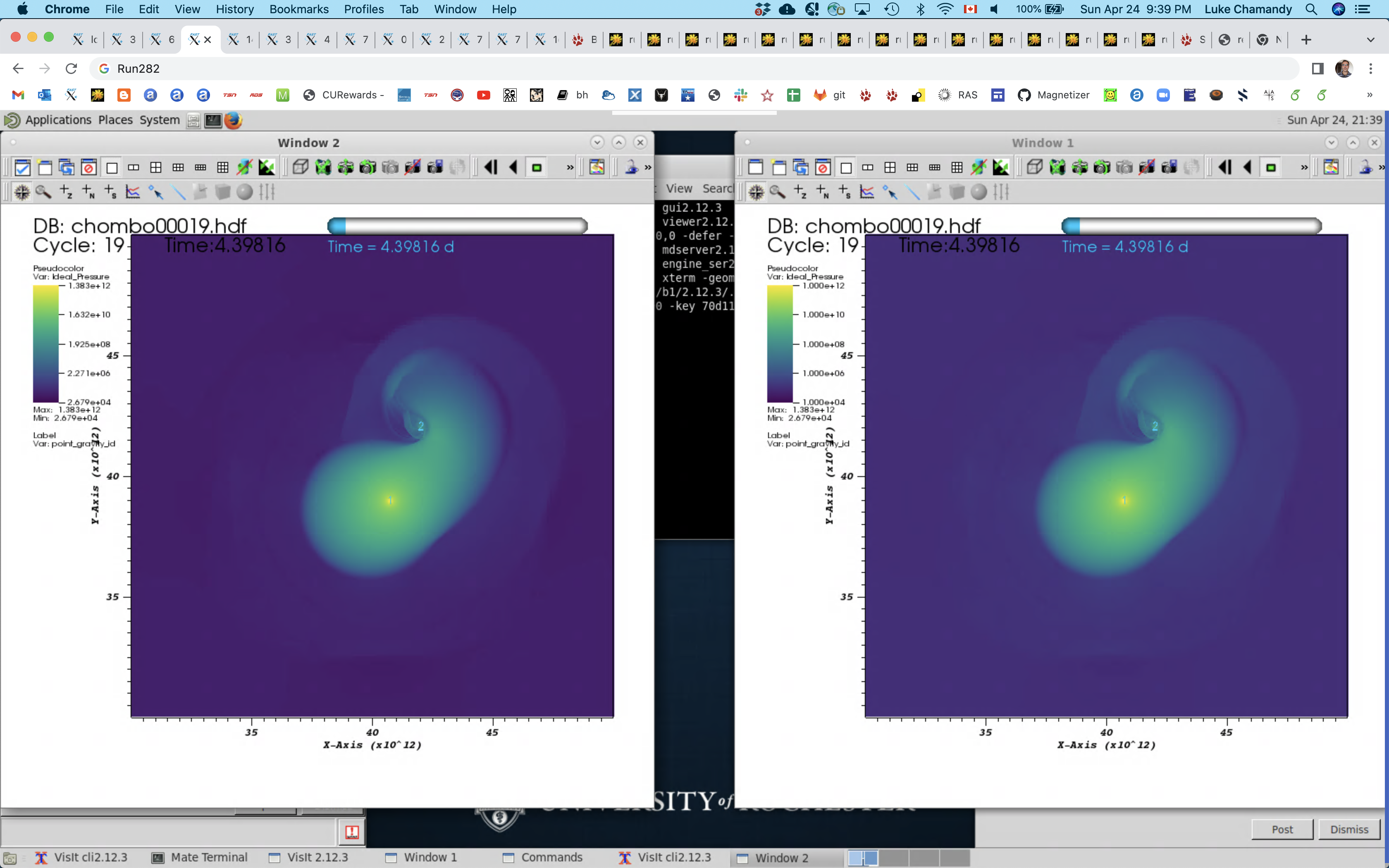Screen dimensions: 1389x868
Task: Expand hidden animation toolbar items in Window 2
Action: click(x=570, y=168)
